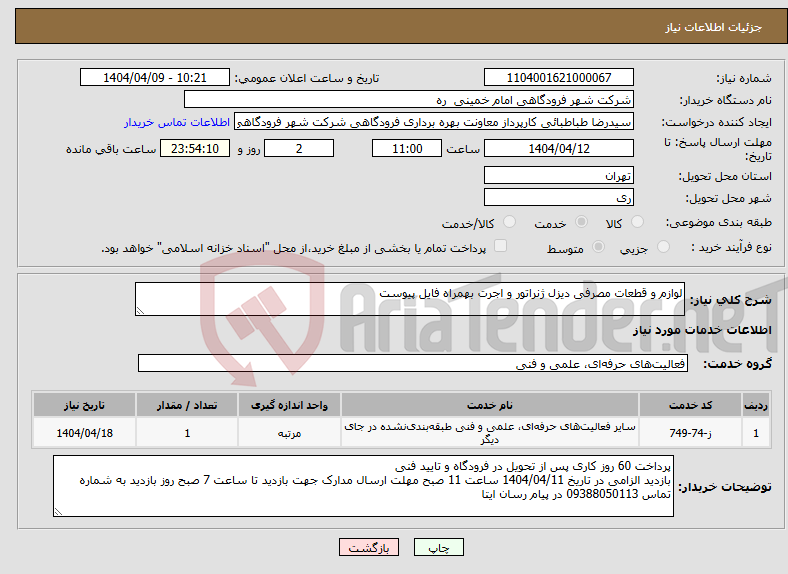Click the service name cell سایر فعالیت‌های حرفه‌ای
Image resolution: width=788 pixels, height=574 pixels.
pyautogui.click(x=489, y=432)
